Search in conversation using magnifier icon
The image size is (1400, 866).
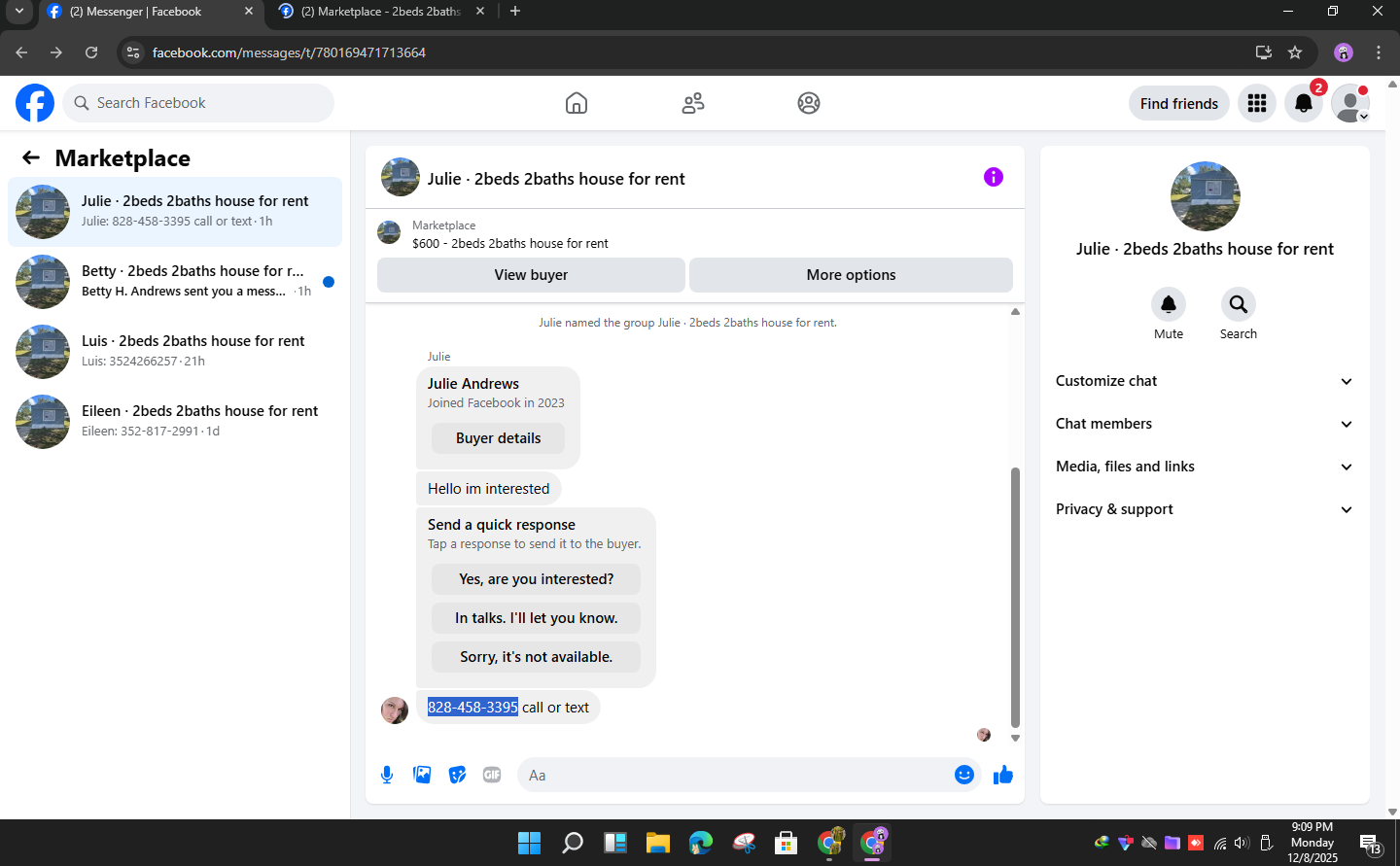click(1239, 304)
